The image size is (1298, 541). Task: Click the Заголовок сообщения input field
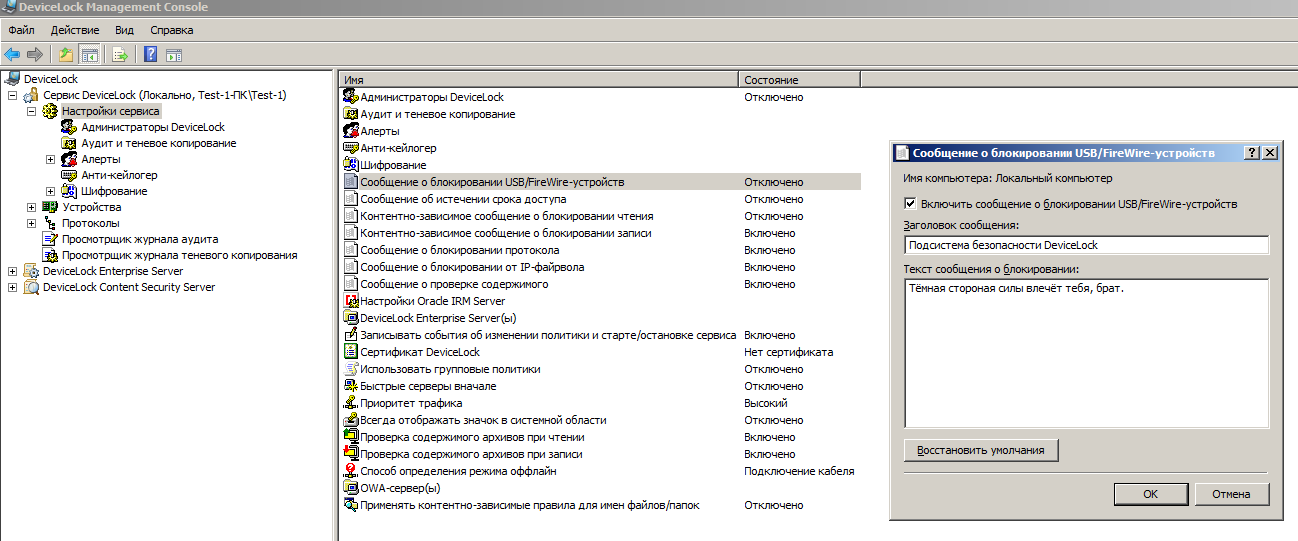tap(1086, 245)
